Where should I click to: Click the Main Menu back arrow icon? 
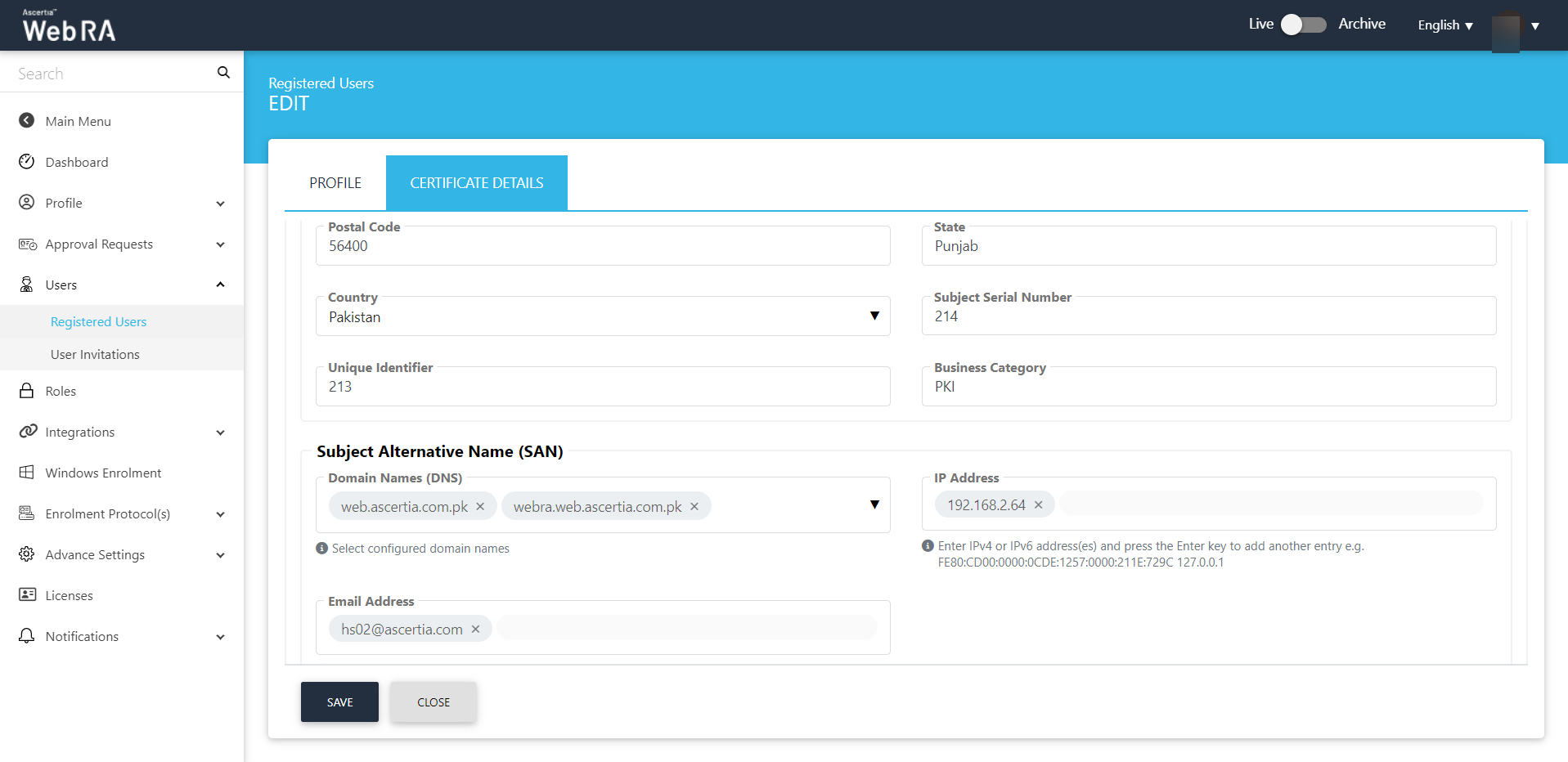pyautogui.click(x=27, y=121)
